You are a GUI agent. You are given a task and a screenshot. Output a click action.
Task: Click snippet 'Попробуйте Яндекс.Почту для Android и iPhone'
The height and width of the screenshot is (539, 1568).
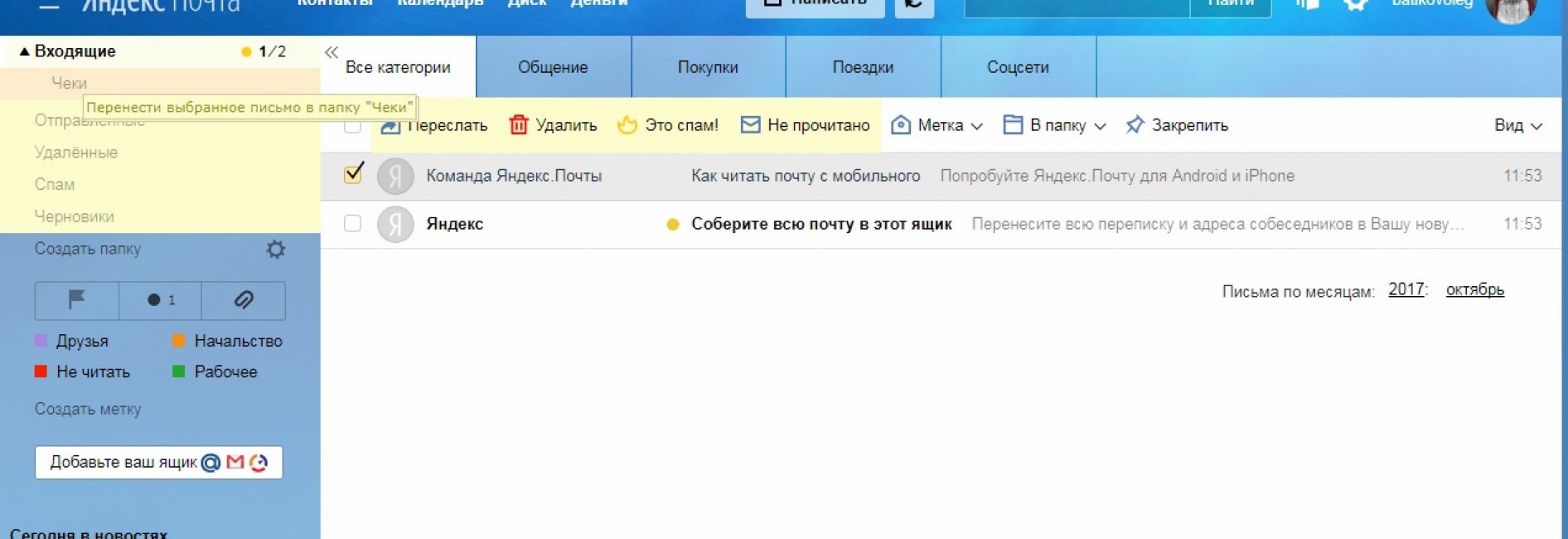point(1117,176)
